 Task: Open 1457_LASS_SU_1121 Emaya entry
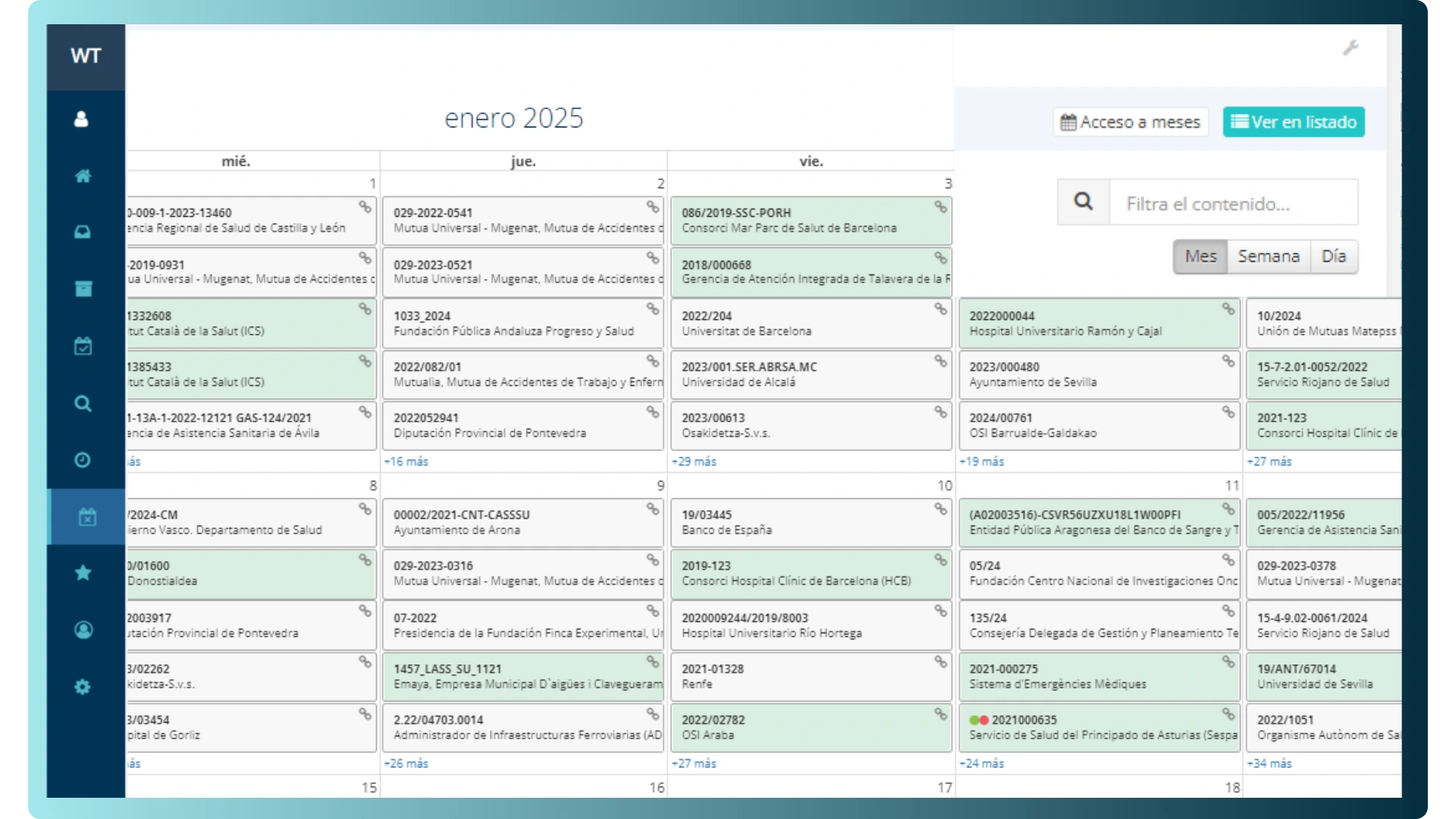point(523,676)
